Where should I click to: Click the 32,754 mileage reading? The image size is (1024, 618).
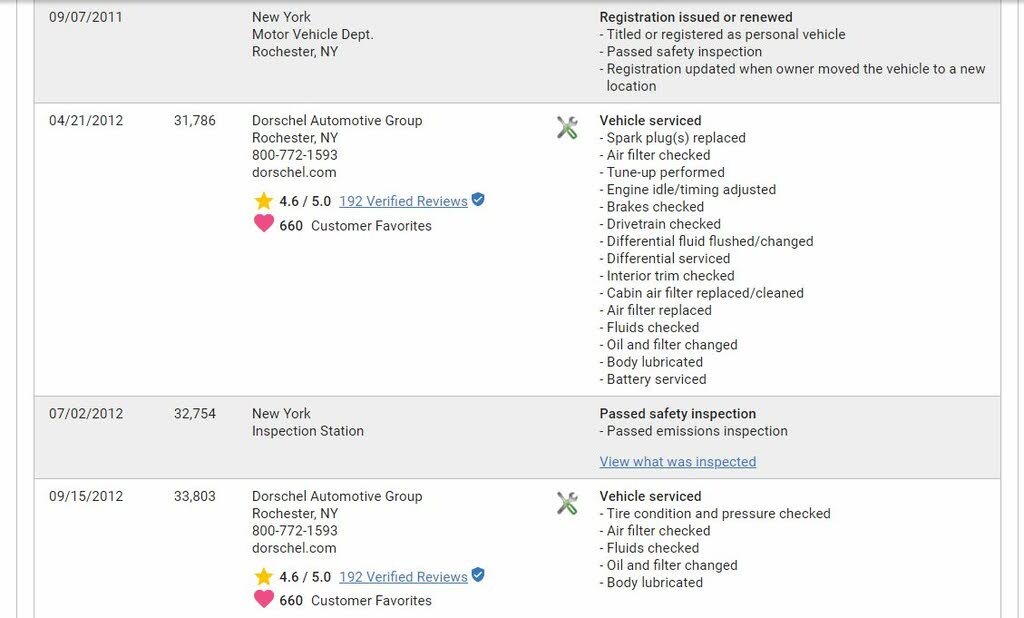tap(195, 414)
